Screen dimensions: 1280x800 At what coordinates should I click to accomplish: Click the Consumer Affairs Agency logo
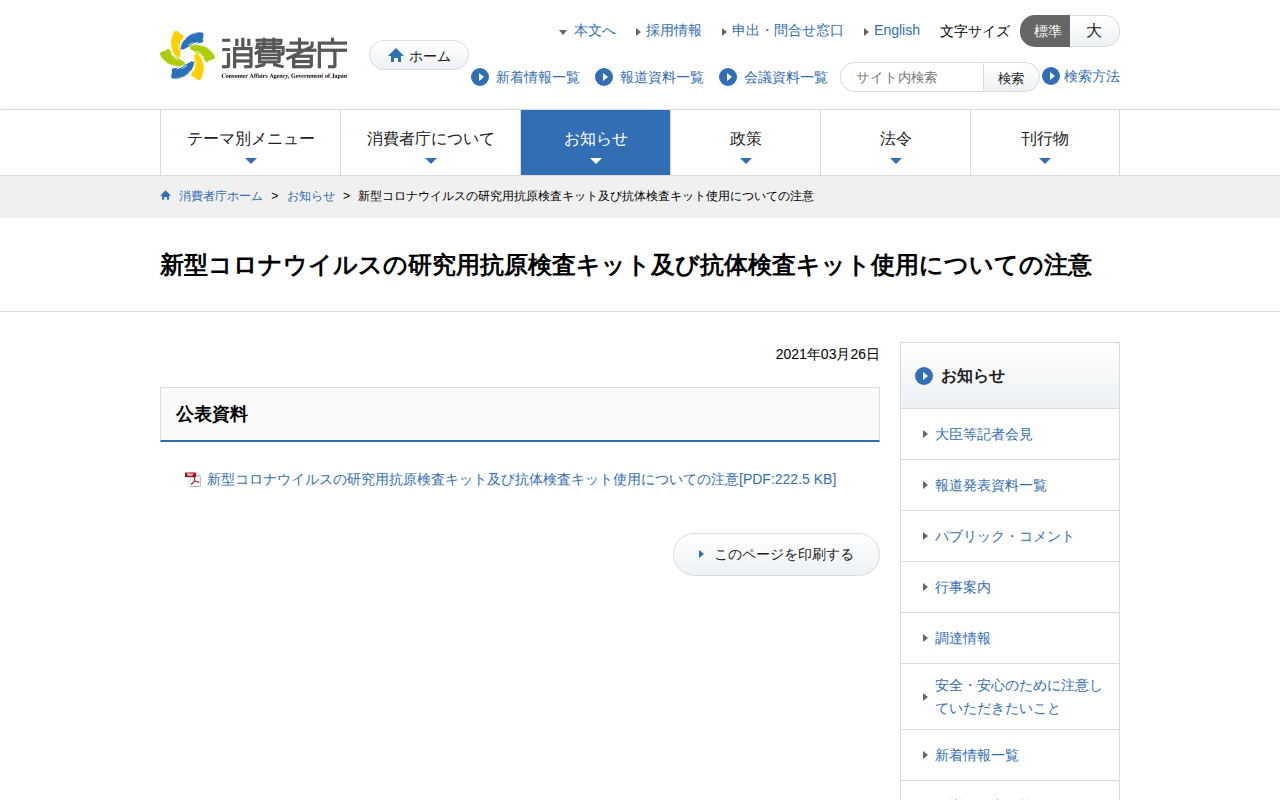254,55
